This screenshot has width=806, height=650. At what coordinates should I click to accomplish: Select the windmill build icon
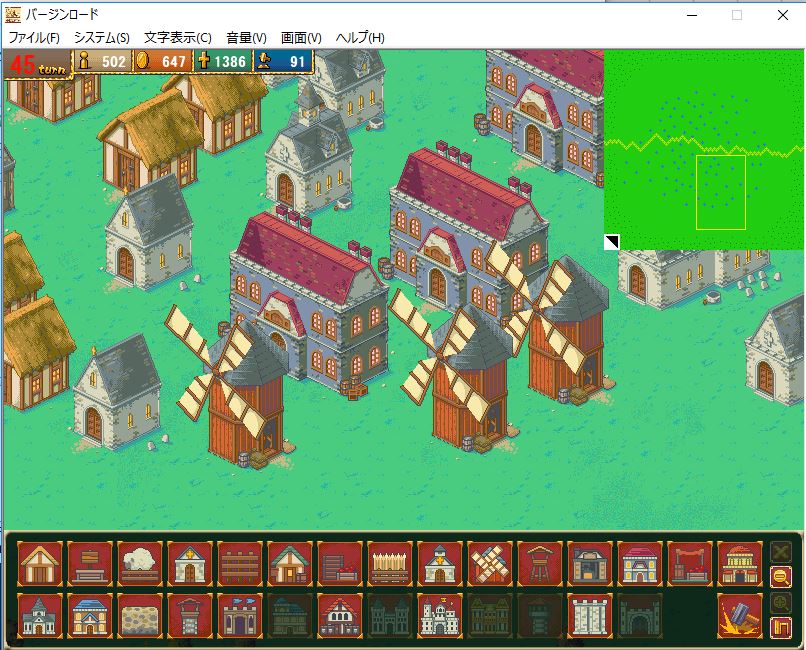click(x=490, y=564)
